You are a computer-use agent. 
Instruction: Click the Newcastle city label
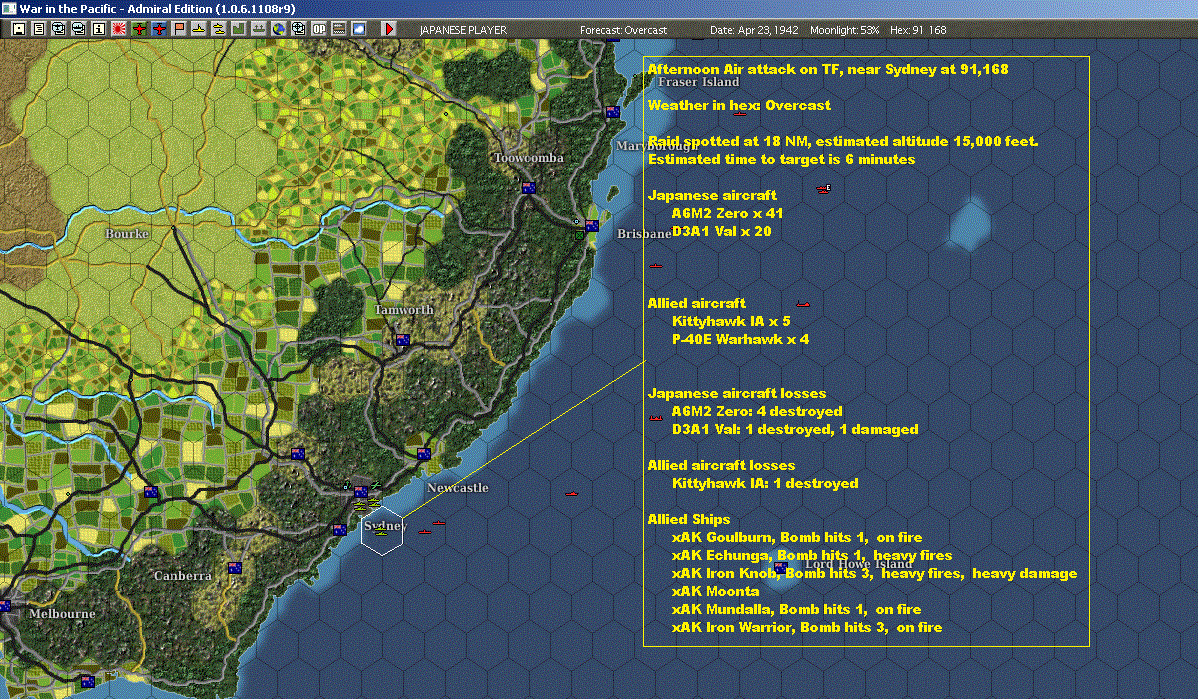click(458, 487)
